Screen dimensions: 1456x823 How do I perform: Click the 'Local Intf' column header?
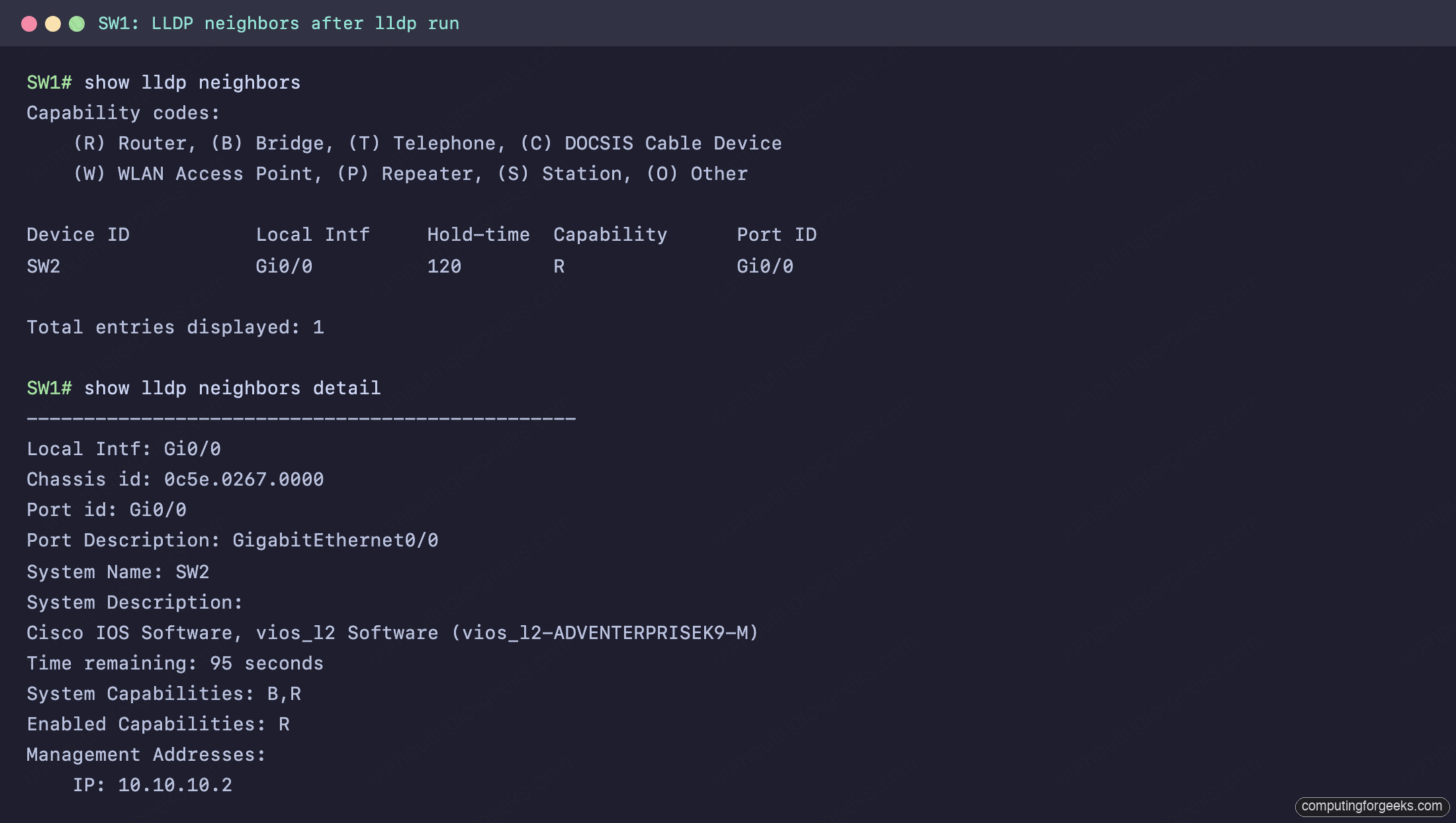[312, 235]
